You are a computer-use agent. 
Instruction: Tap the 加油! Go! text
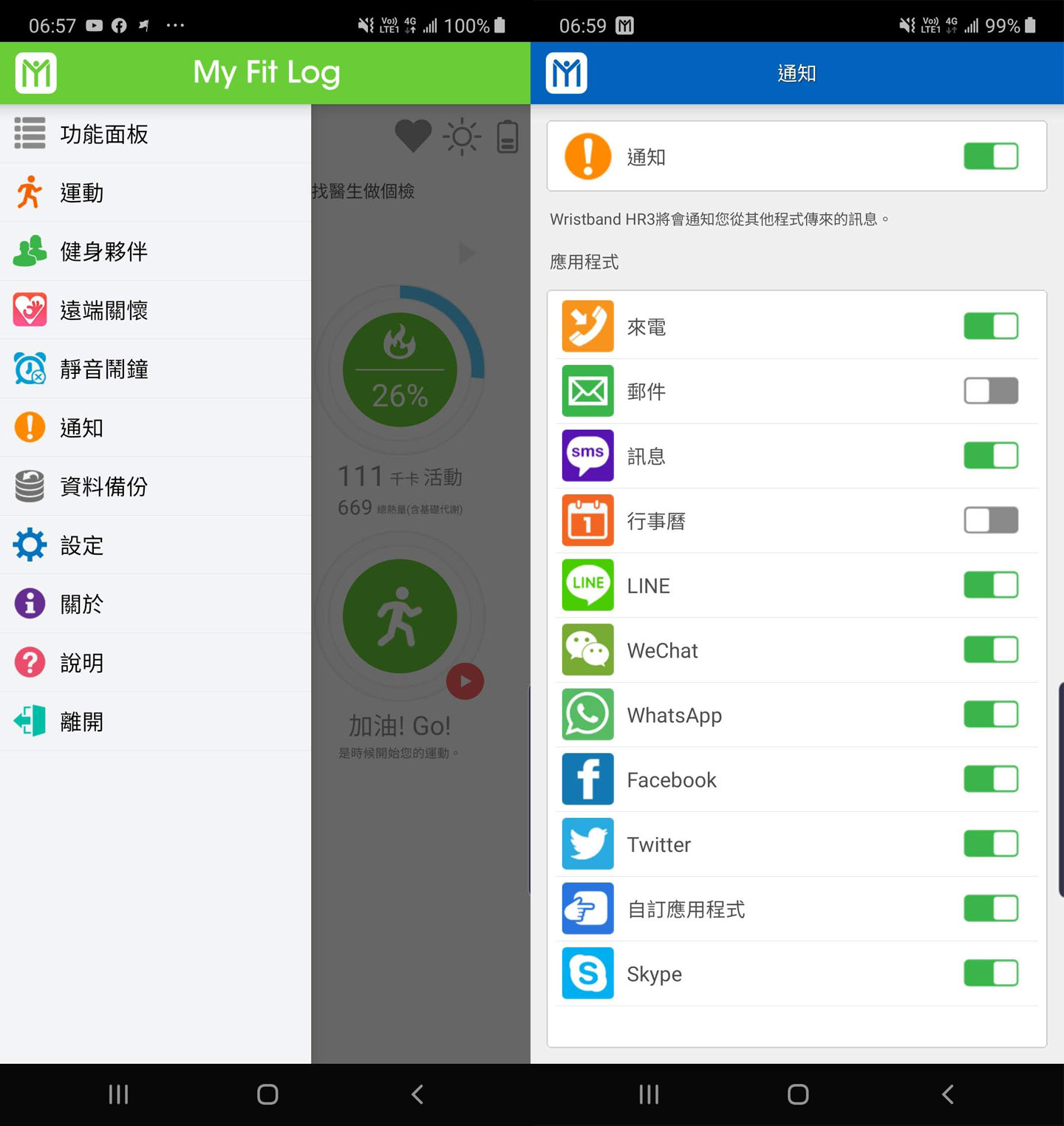400,726
